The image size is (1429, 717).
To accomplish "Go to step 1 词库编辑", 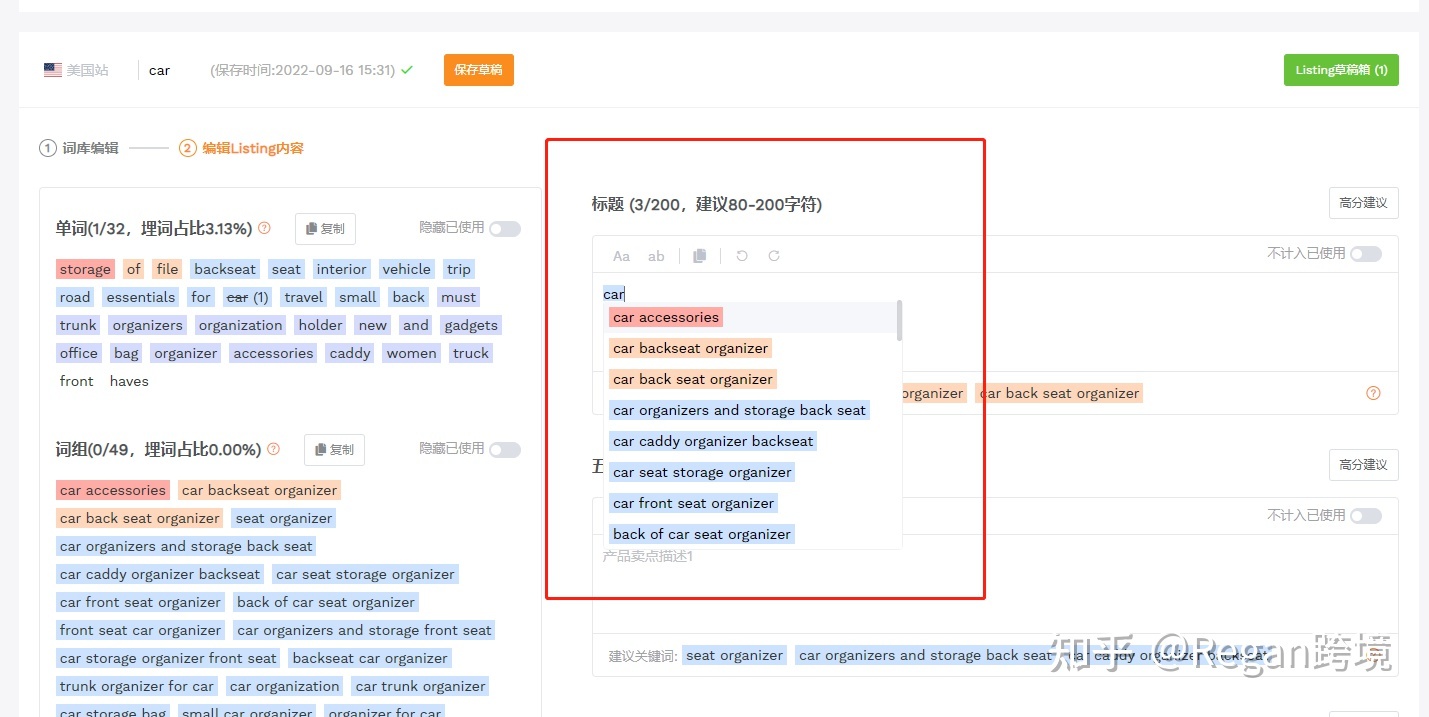I will [x=79, y=148].
